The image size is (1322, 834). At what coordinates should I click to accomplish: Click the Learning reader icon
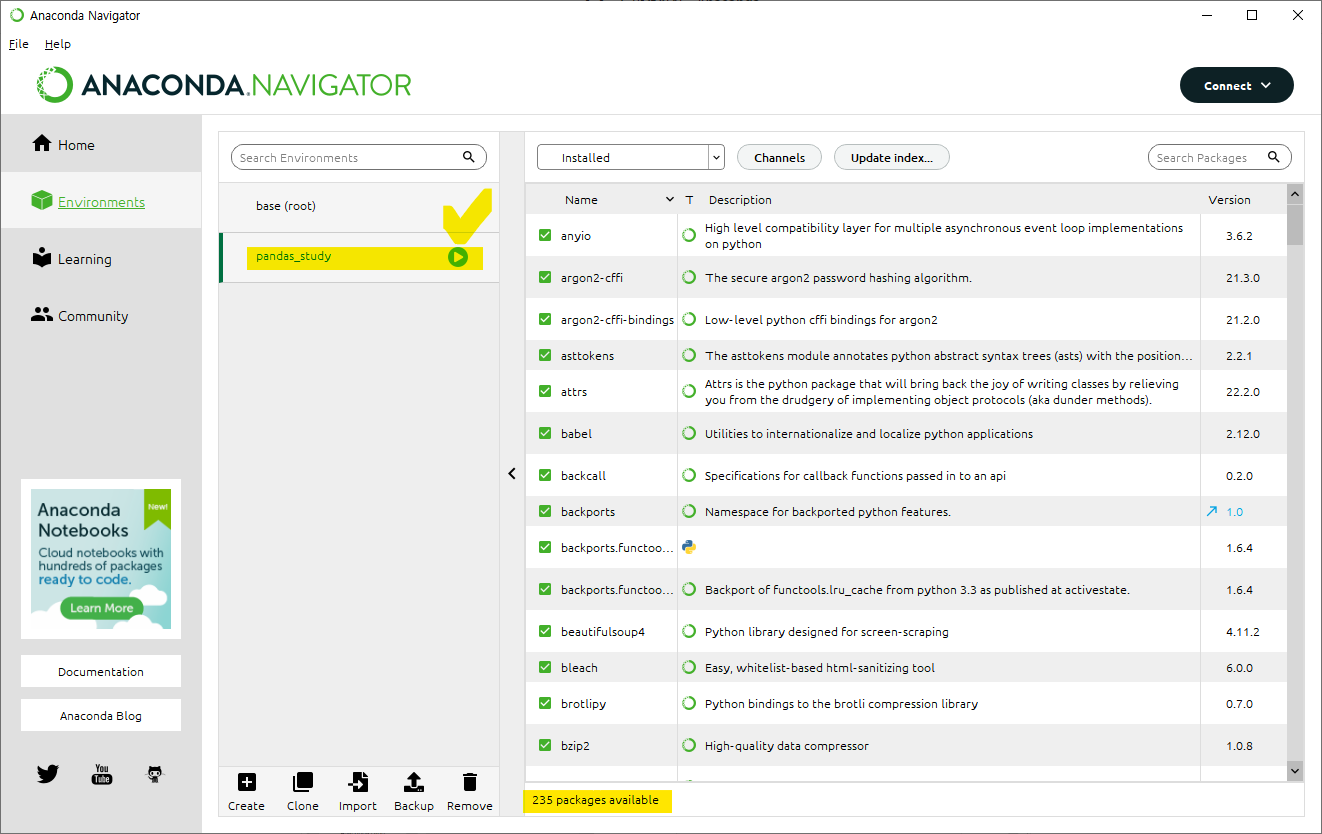tap(41, 258)
